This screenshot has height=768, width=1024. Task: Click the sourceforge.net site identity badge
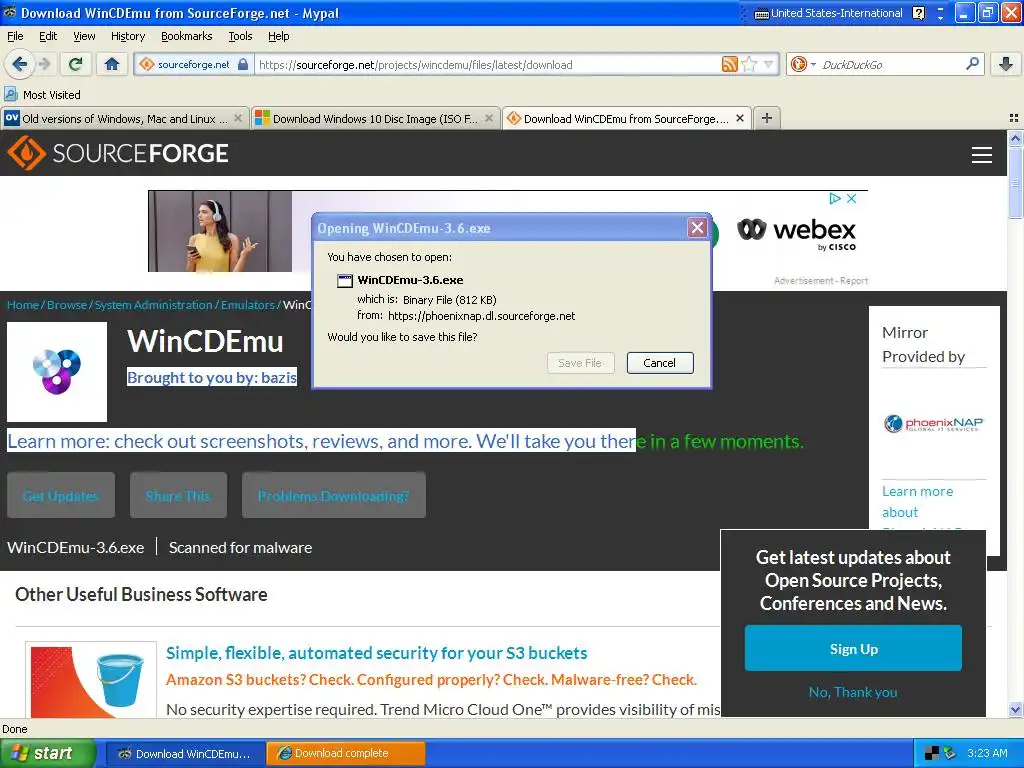tap(193, 64)
